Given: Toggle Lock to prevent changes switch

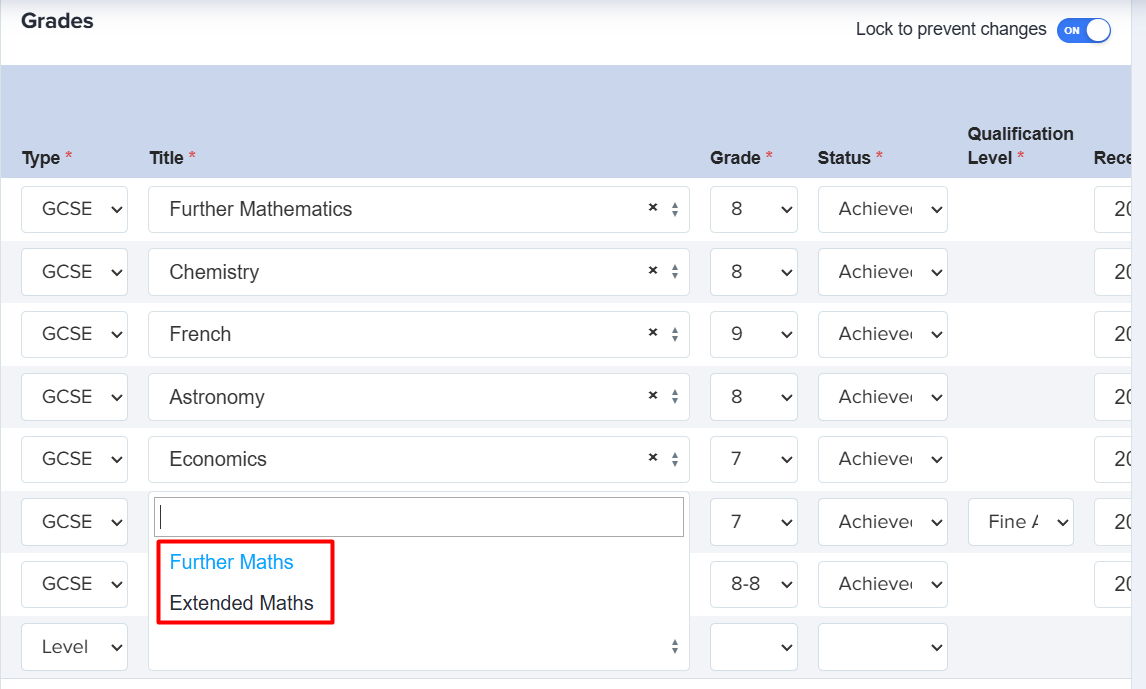Looking at the screenshot, I should click(x=1083, y=30).
